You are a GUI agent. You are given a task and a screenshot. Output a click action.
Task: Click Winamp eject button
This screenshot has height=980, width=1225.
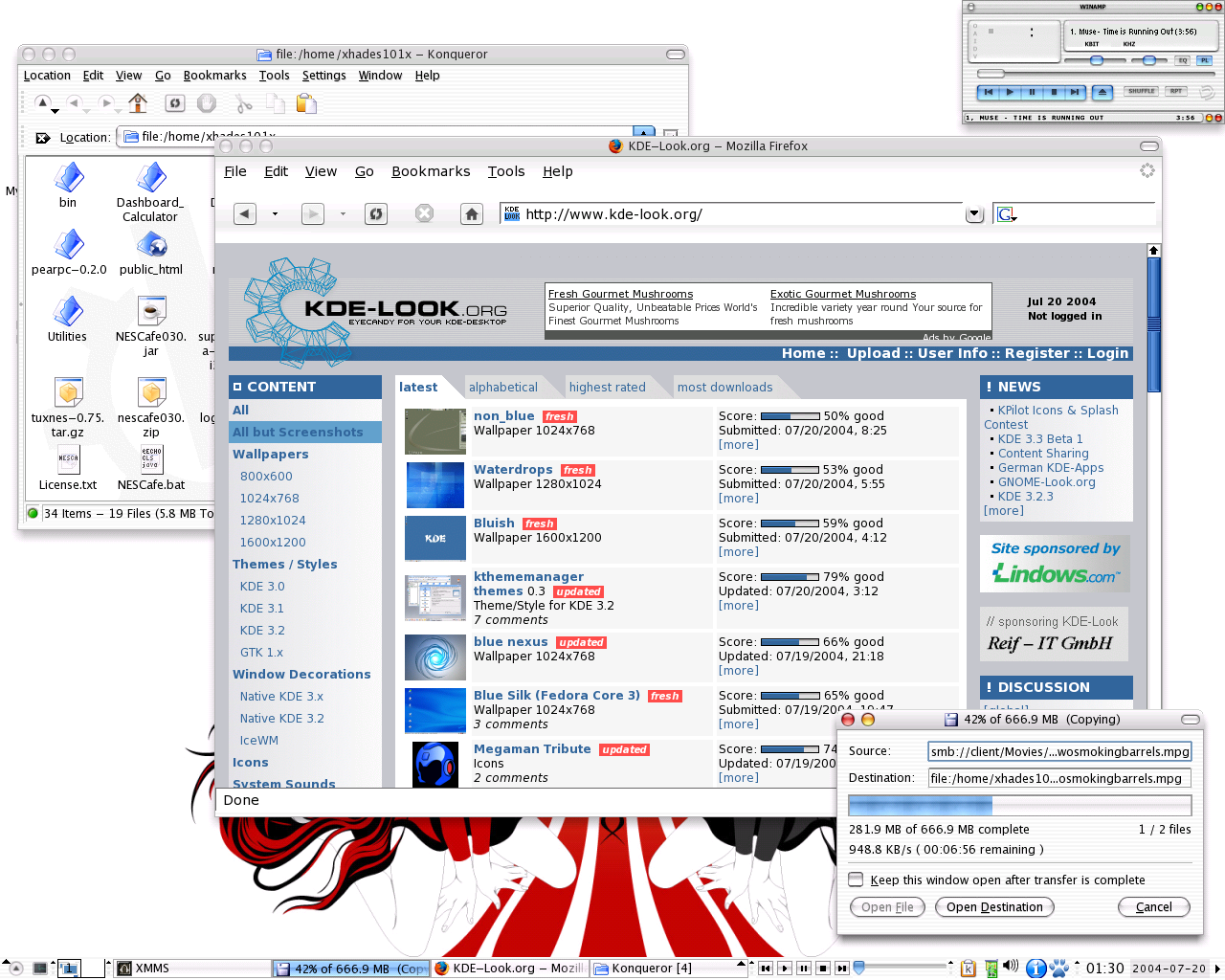1102,93
